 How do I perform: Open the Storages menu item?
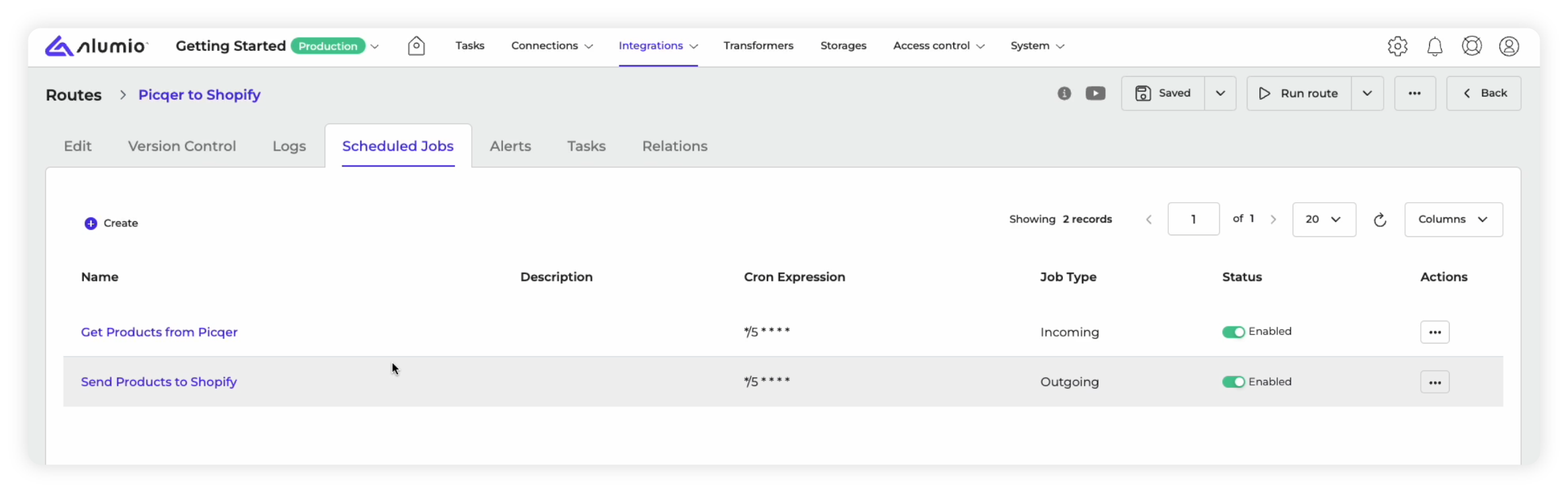(843, 46)
